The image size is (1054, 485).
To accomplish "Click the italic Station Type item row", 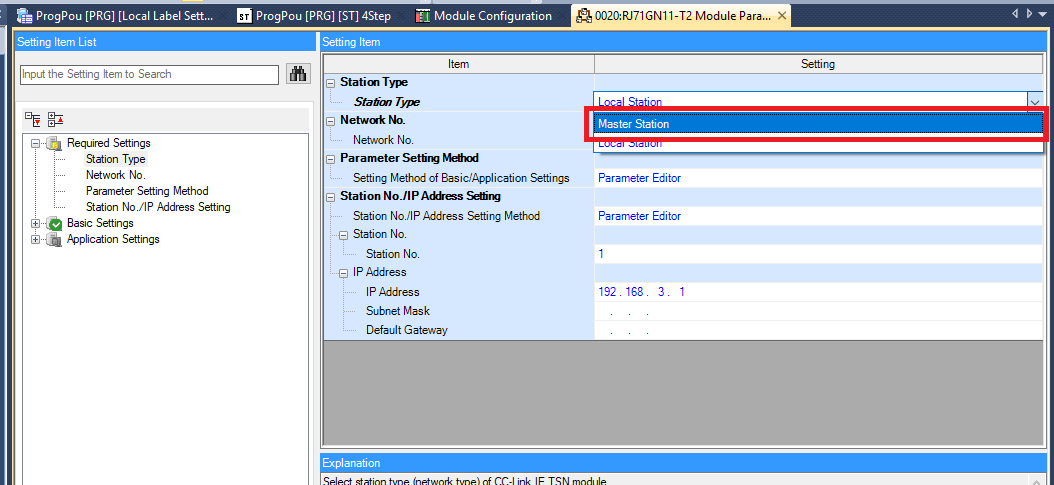I will tap(387, 102).
